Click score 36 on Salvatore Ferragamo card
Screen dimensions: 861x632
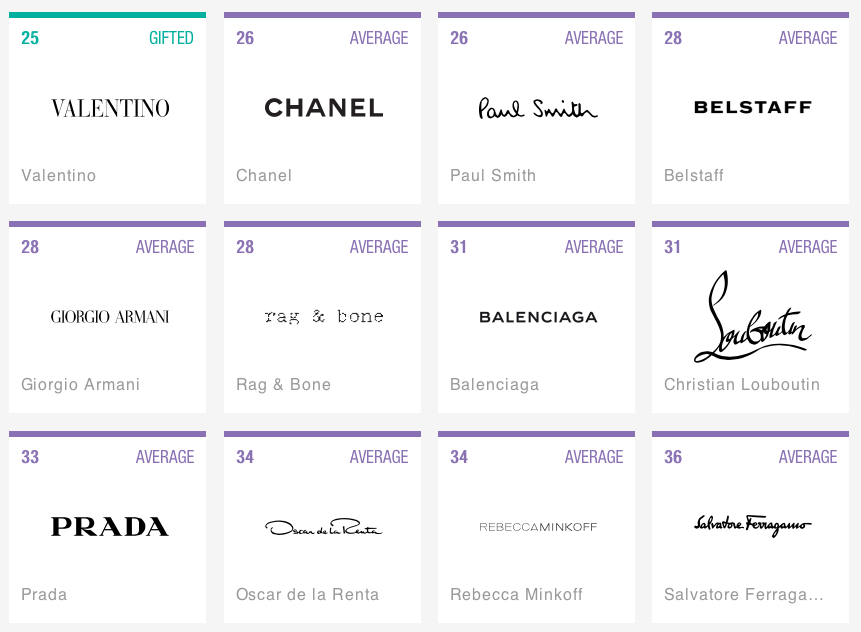pyautogui.click(x=673, y=457)
